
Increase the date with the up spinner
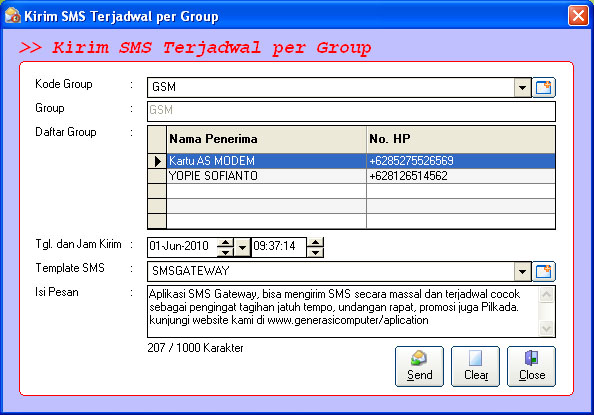225,243
